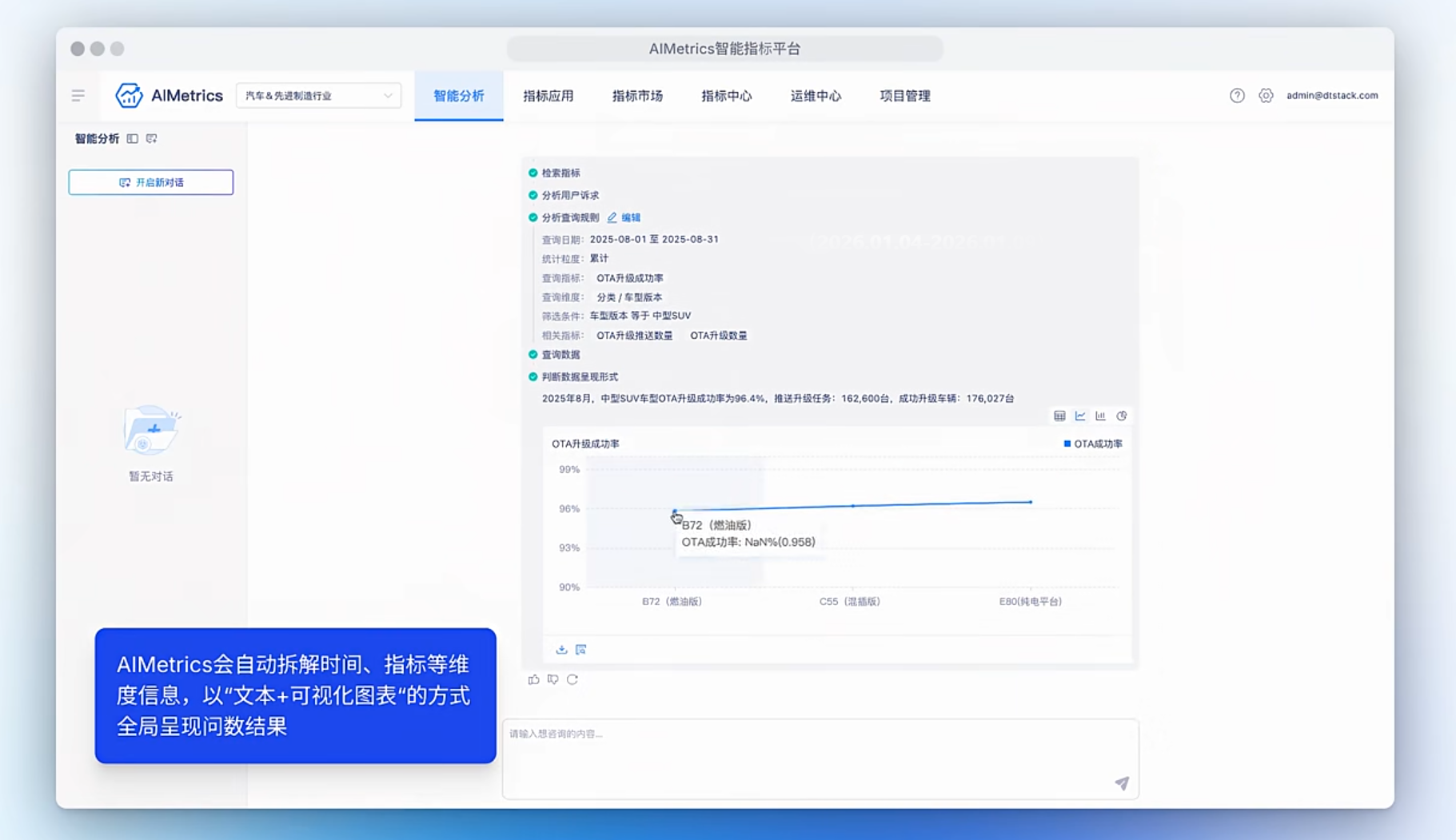Give the answer a thumbs down
Screen dimensions: 1456x840
[552, 679]
